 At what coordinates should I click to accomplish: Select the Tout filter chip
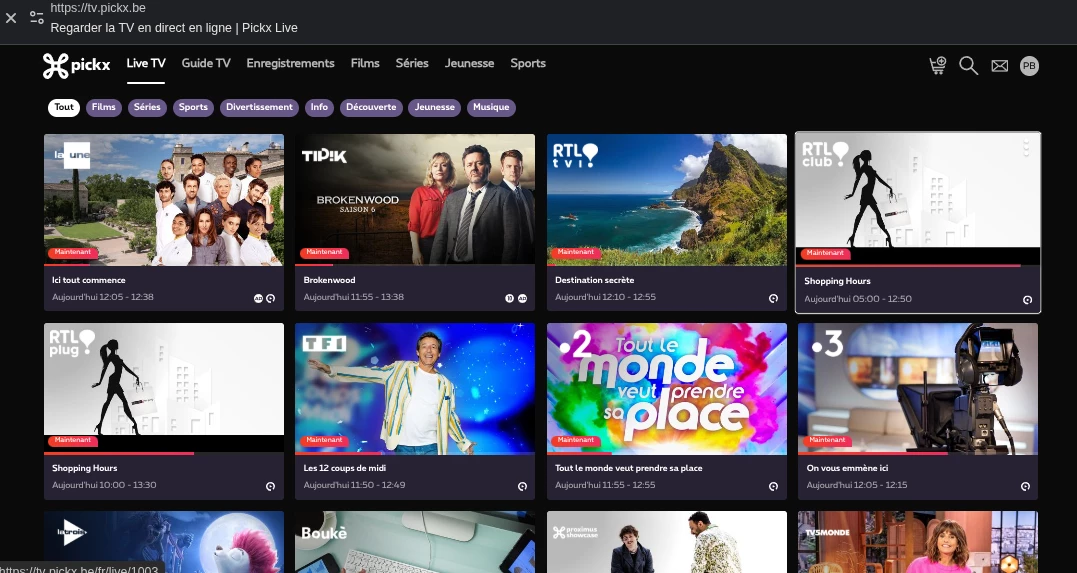(64, 107)
